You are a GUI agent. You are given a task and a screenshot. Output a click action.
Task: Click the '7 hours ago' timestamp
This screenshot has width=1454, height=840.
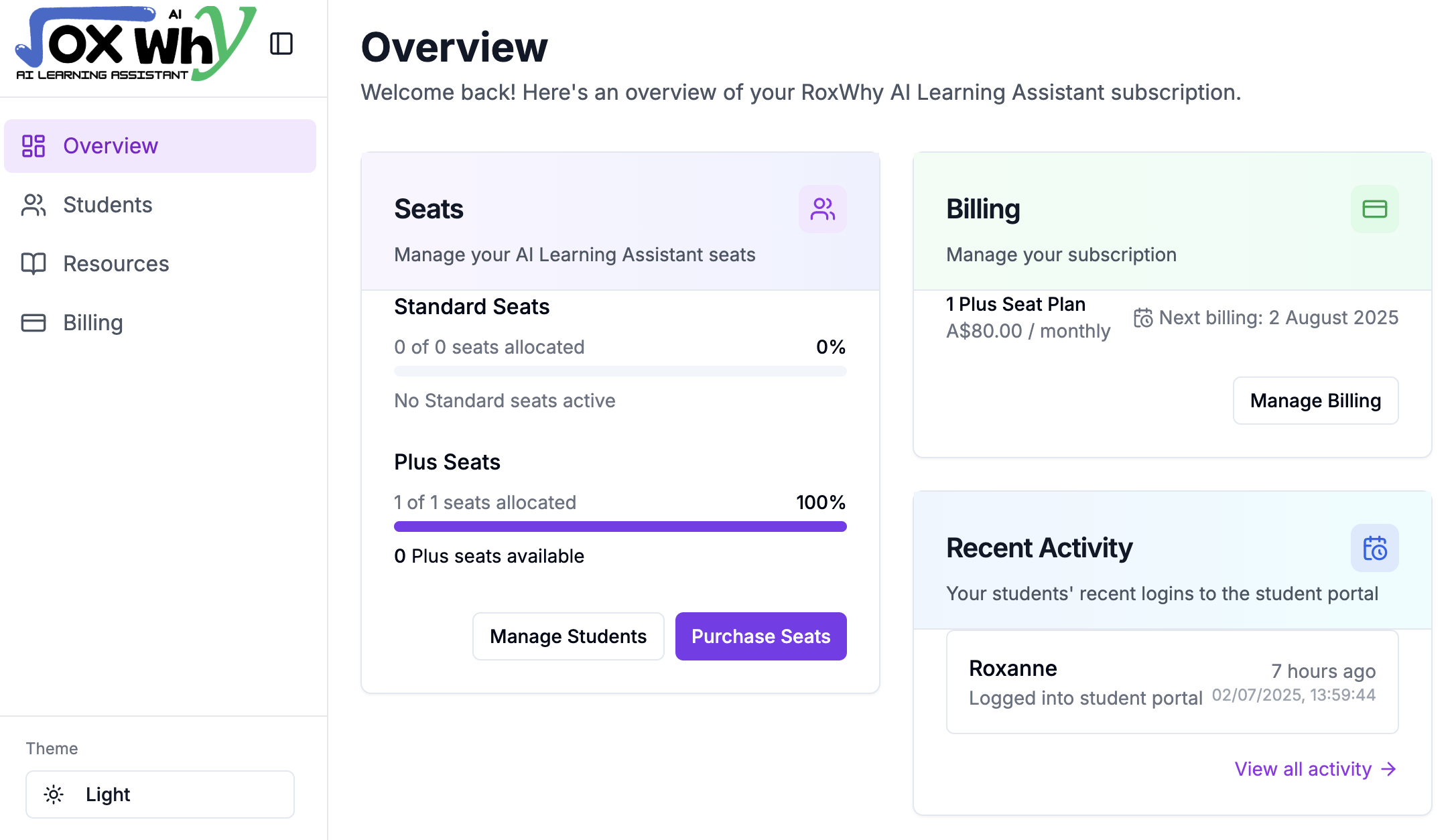pyautogui.click(x=1323, y=671)
